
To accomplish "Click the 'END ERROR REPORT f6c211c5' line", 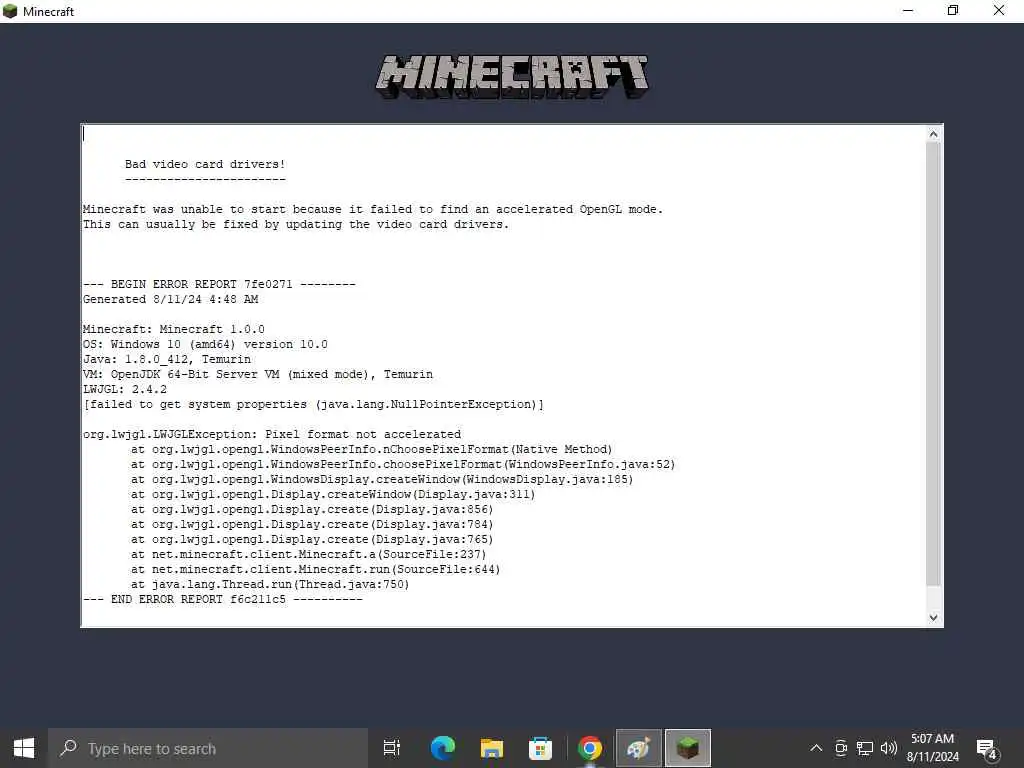I will tap(223, 600).
